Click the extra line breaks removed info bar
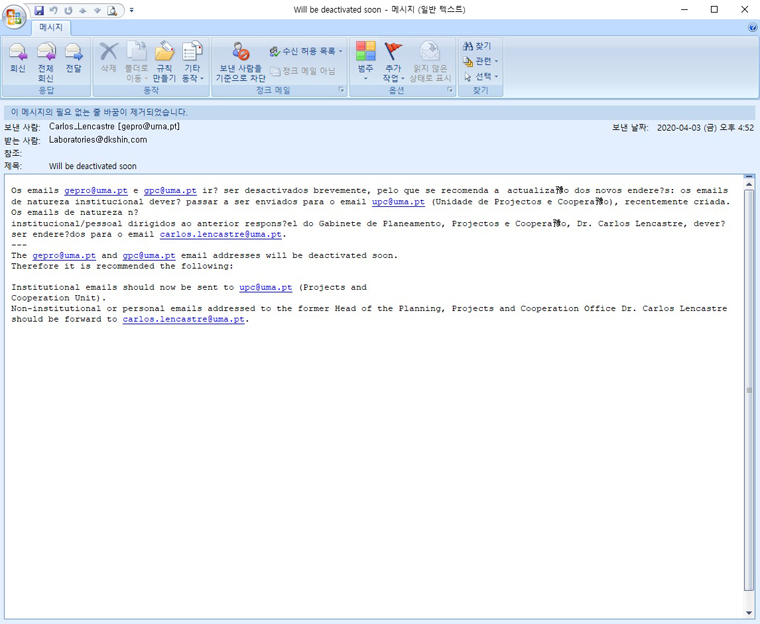The width and height of the screenshot is (760, 624). (x=100, y=112)
